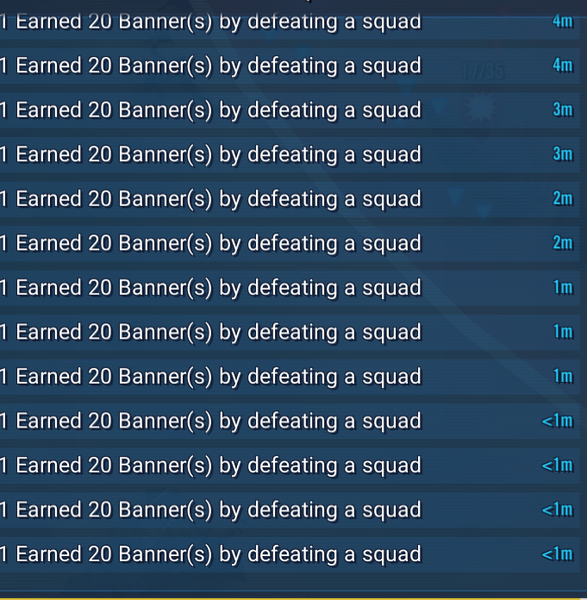Select the bottommost <1m banner log entry
The height and width of the screenshot is (600, 587).
point(290,554)
